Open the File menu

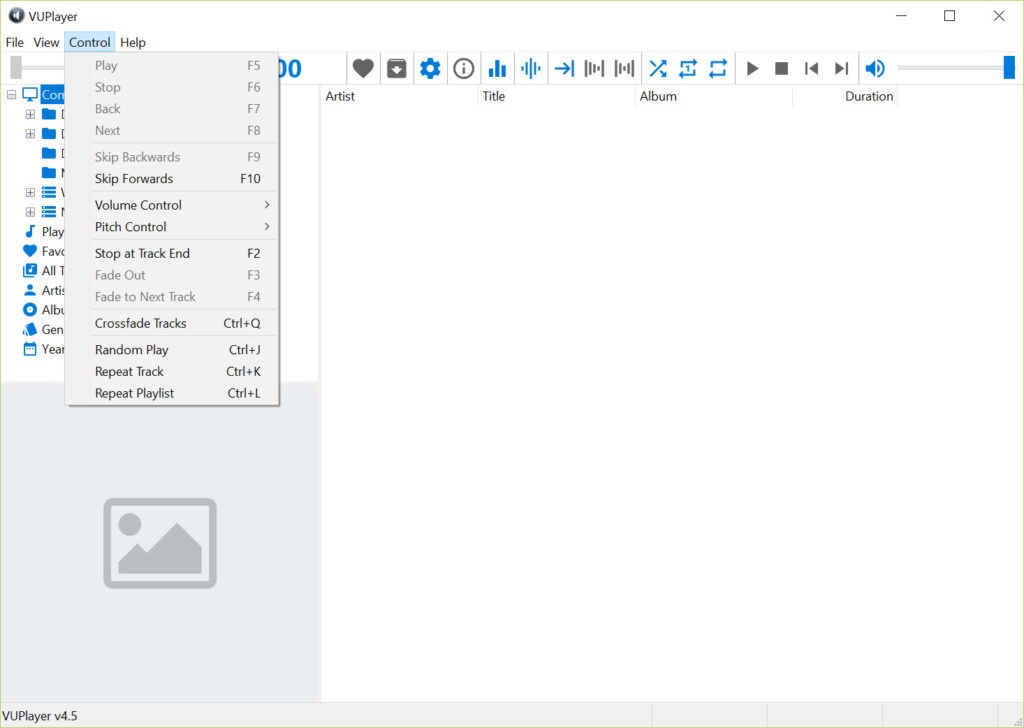pos(14,42)
